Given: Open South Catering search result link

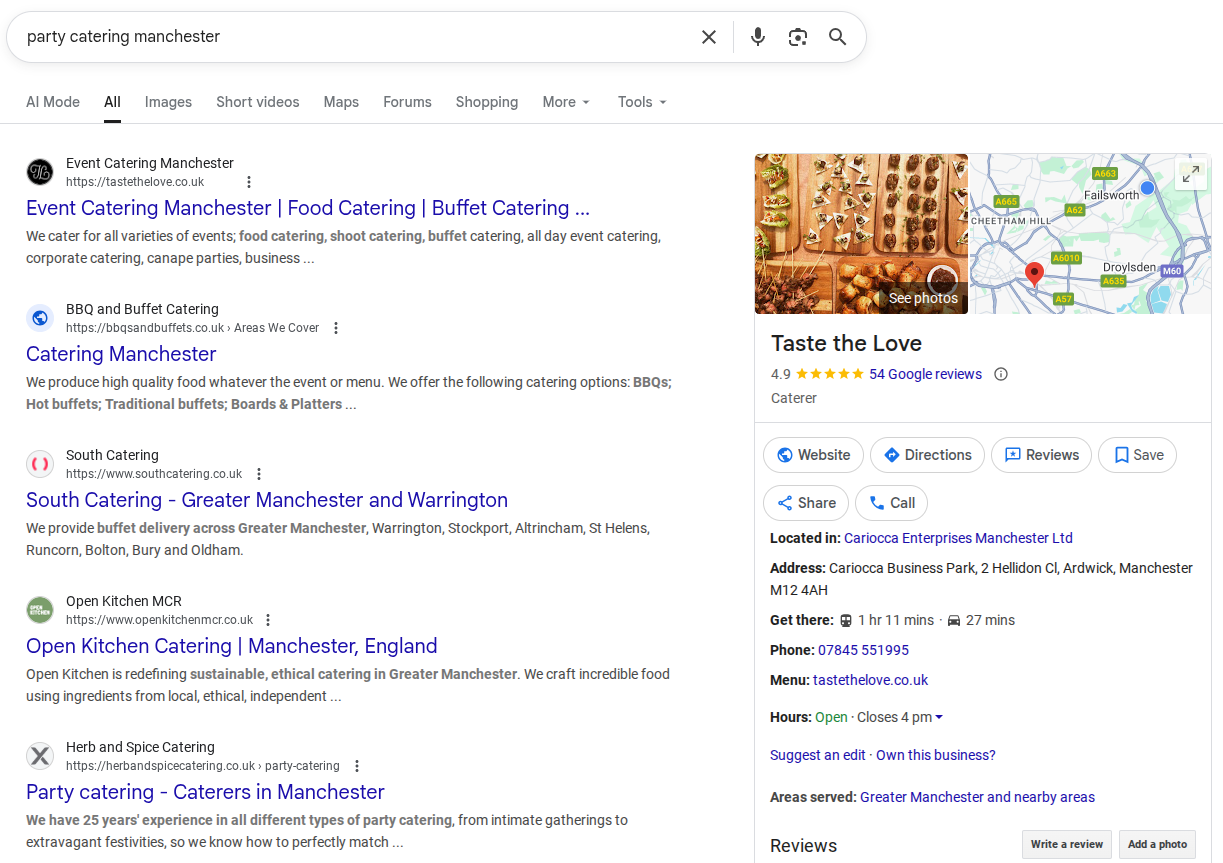Looking at the screenshot, I should (x=267, y=500).
